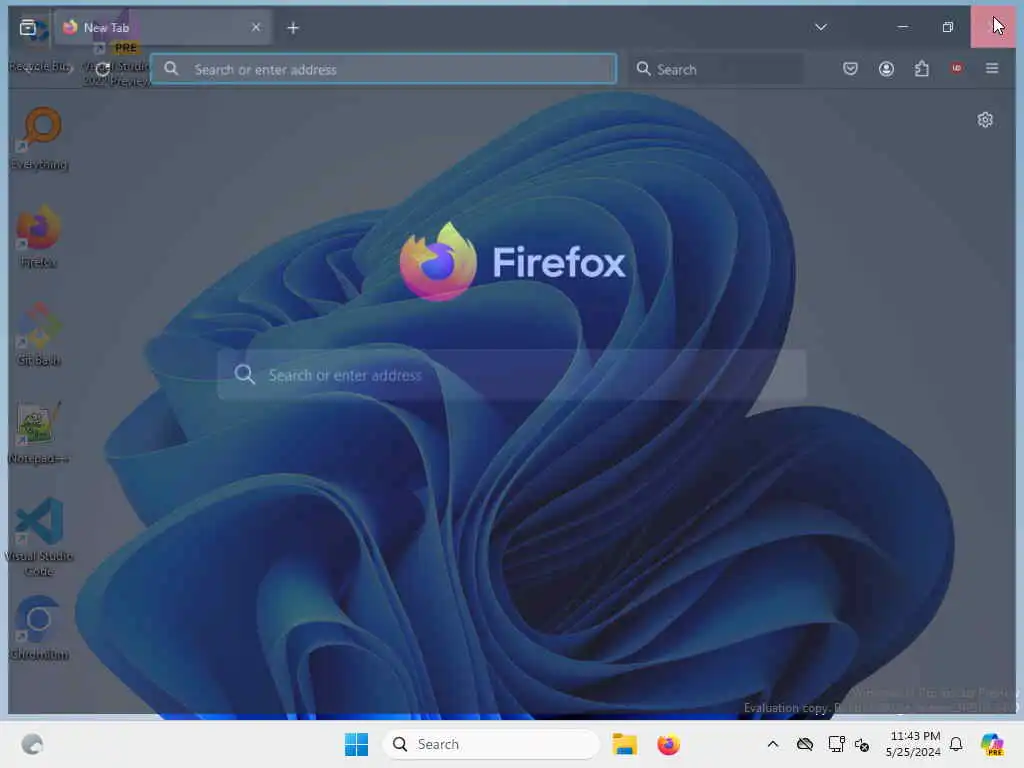The height and width of the screenshot is (768, 1024).
Task: Open the clock showing 11:43 PM
Action: coord(913,744)
